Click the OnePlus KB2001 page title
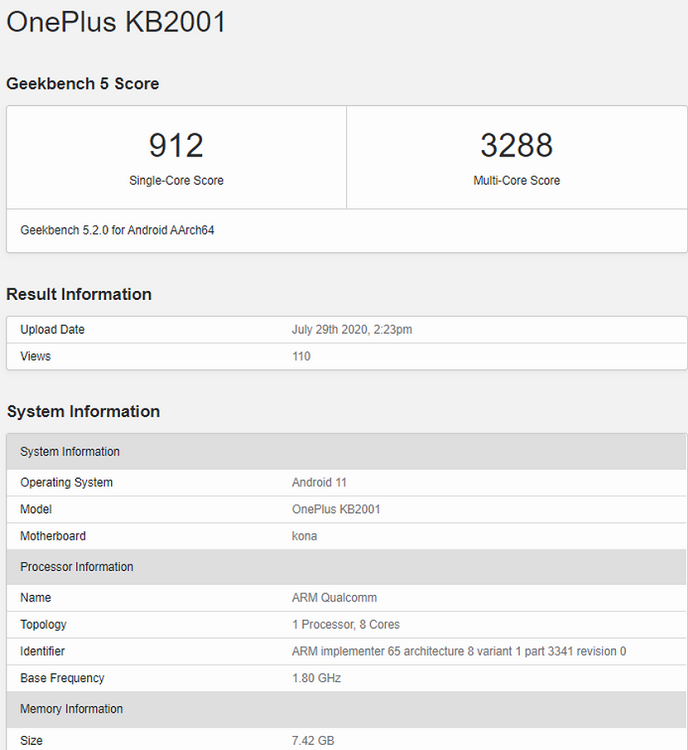688x750 pixels. point(116,22)
